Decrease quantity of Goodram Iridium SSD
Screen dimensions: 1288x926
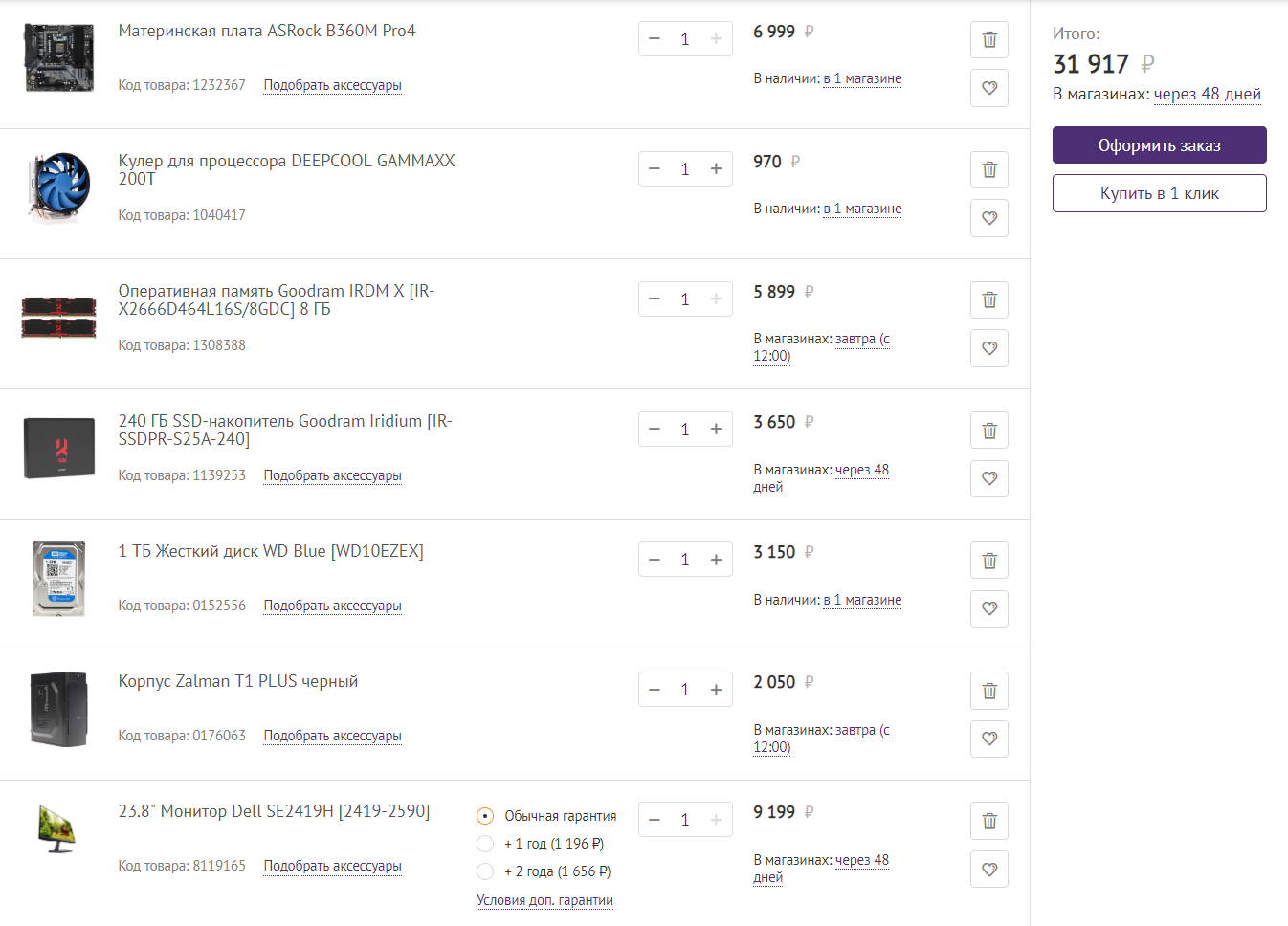pos(655,430)
